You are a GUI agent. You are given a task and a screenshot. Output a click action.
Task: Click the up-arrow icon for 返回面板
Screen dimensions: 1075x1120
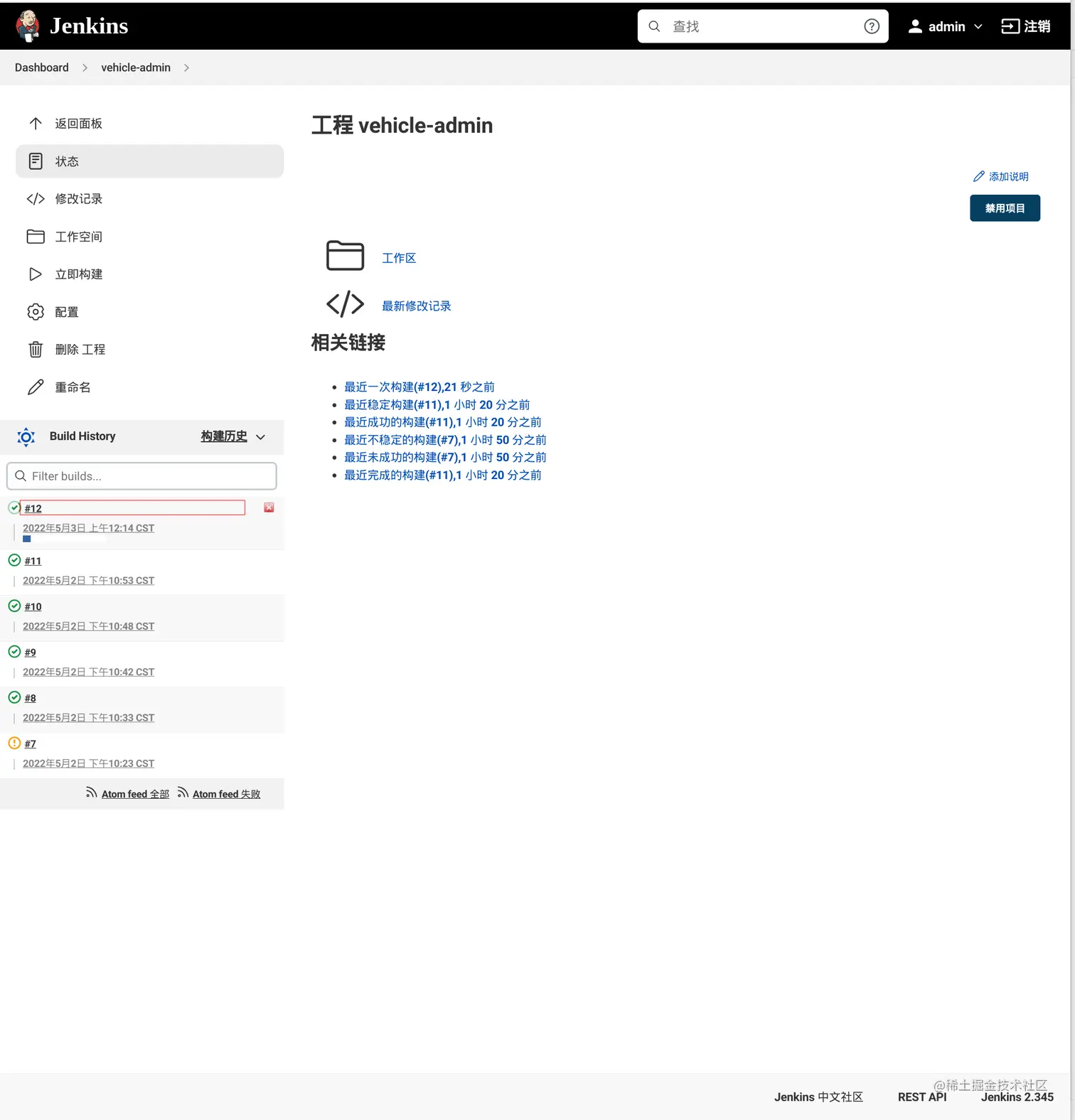[x=36, y=124]
